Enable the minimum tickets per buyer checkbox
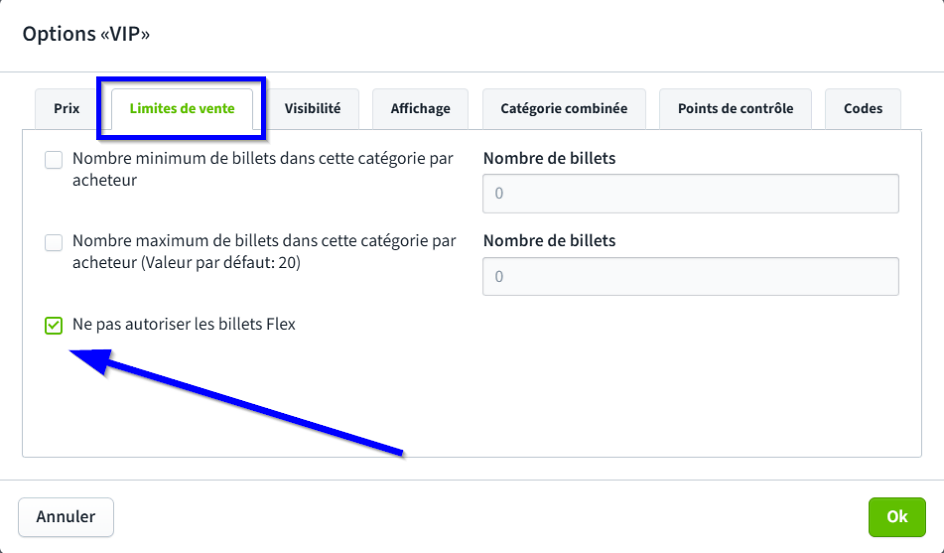Image resolution: width=944 pixels, height=553 pixels. 54,160
